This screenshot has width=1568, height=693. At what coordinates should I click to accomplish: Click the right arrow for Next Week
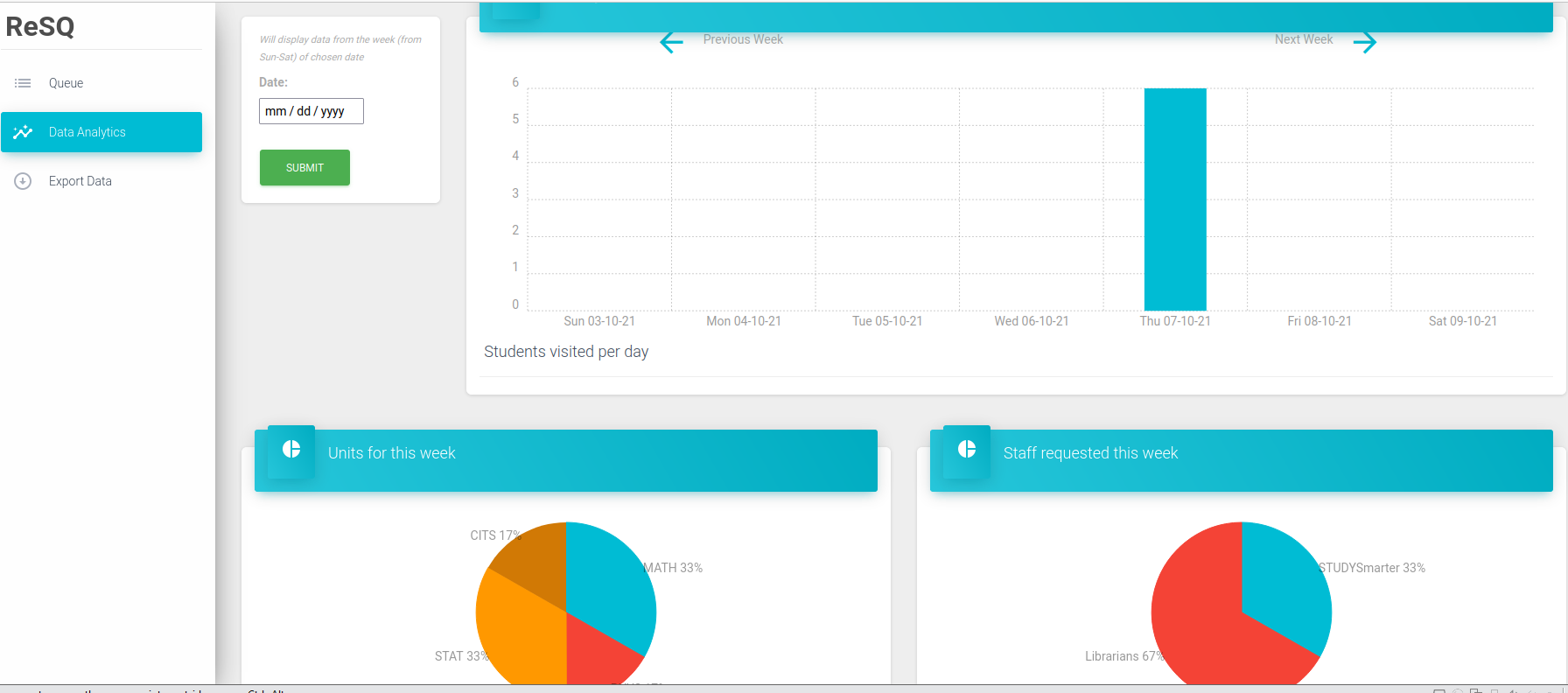point(1364,42)
